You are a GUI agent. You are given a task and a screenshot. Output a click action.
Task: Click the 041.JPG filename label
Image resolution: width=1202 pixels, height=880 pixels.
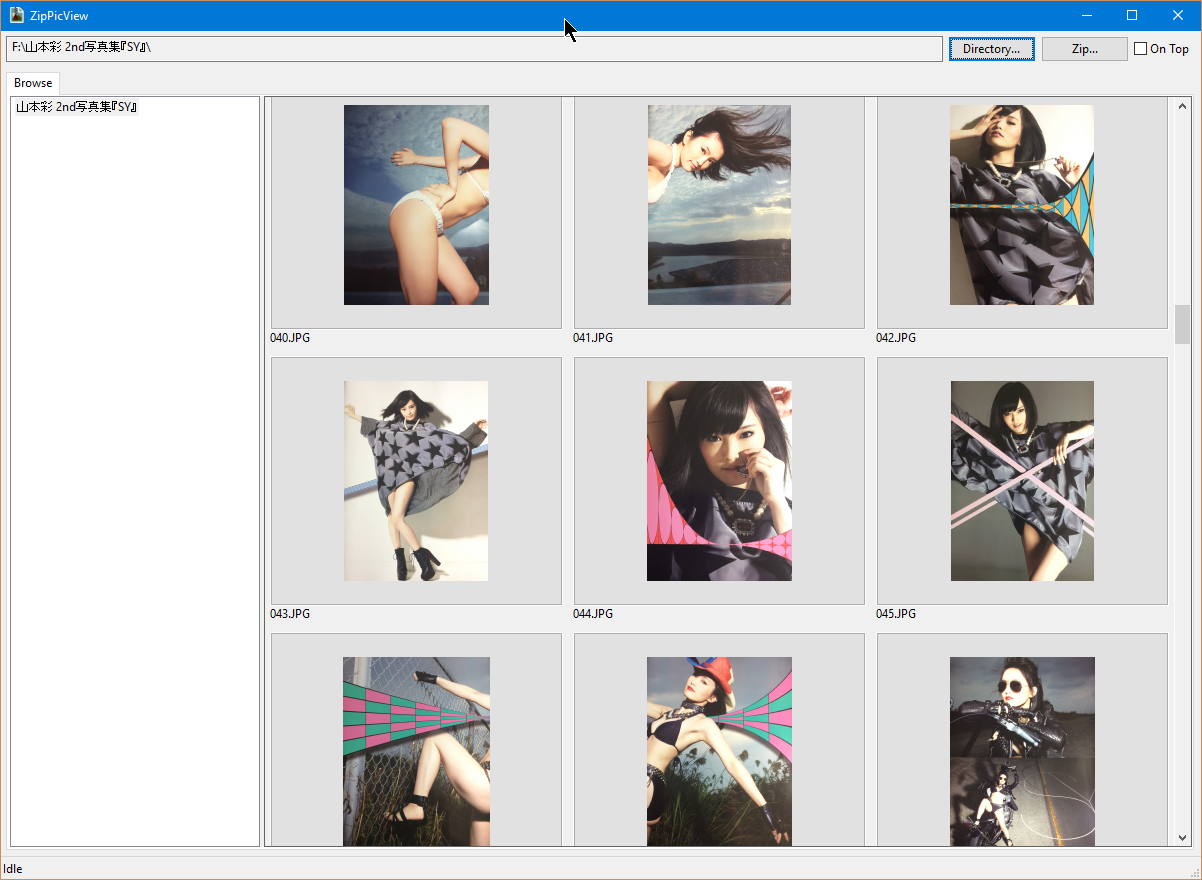593,338
